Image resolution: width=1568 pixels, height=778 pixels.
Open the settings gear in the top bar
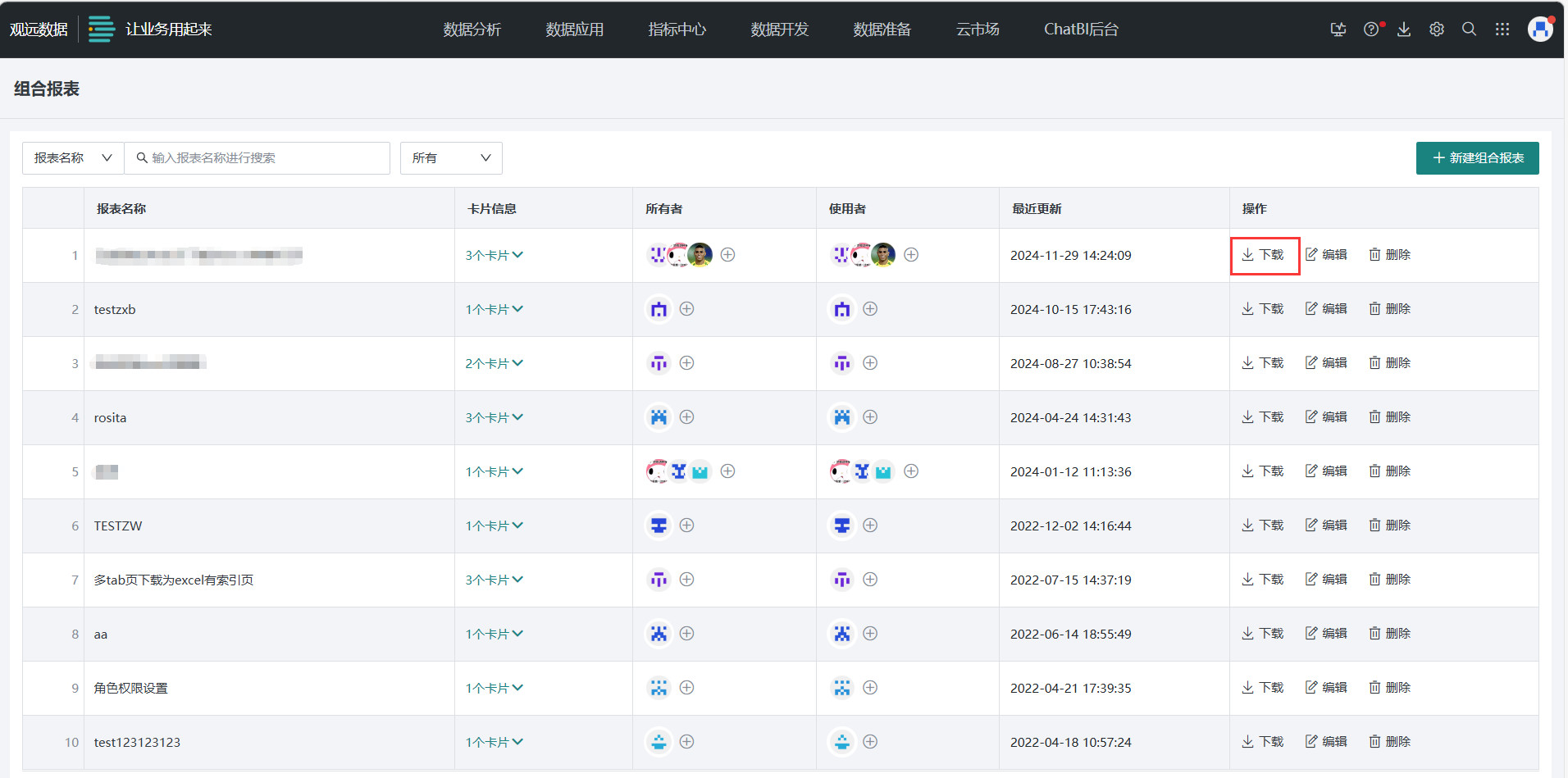[1436, 29]
